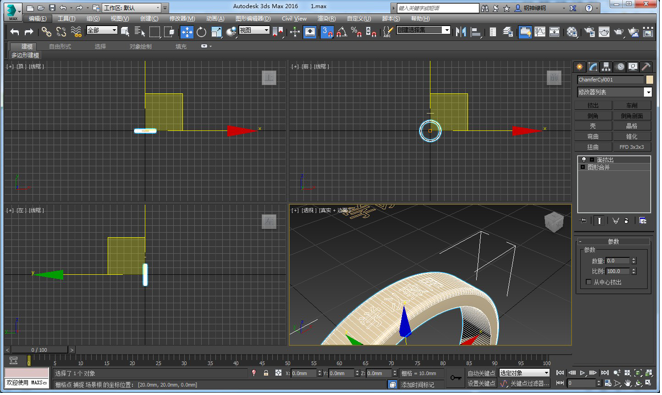Click the Mirror tool icon
This screenshot has height=395, width=662.
[461, 32]
